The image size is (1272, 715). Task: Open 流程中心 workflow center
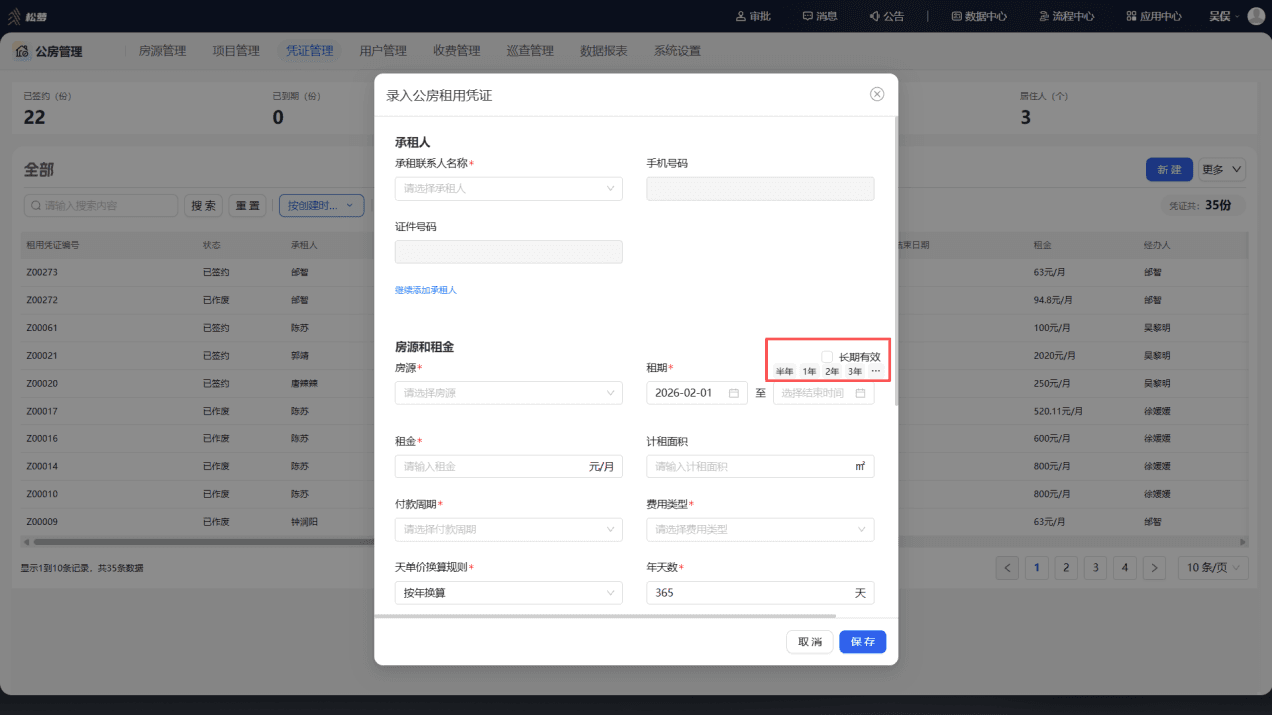point(1066,16)
